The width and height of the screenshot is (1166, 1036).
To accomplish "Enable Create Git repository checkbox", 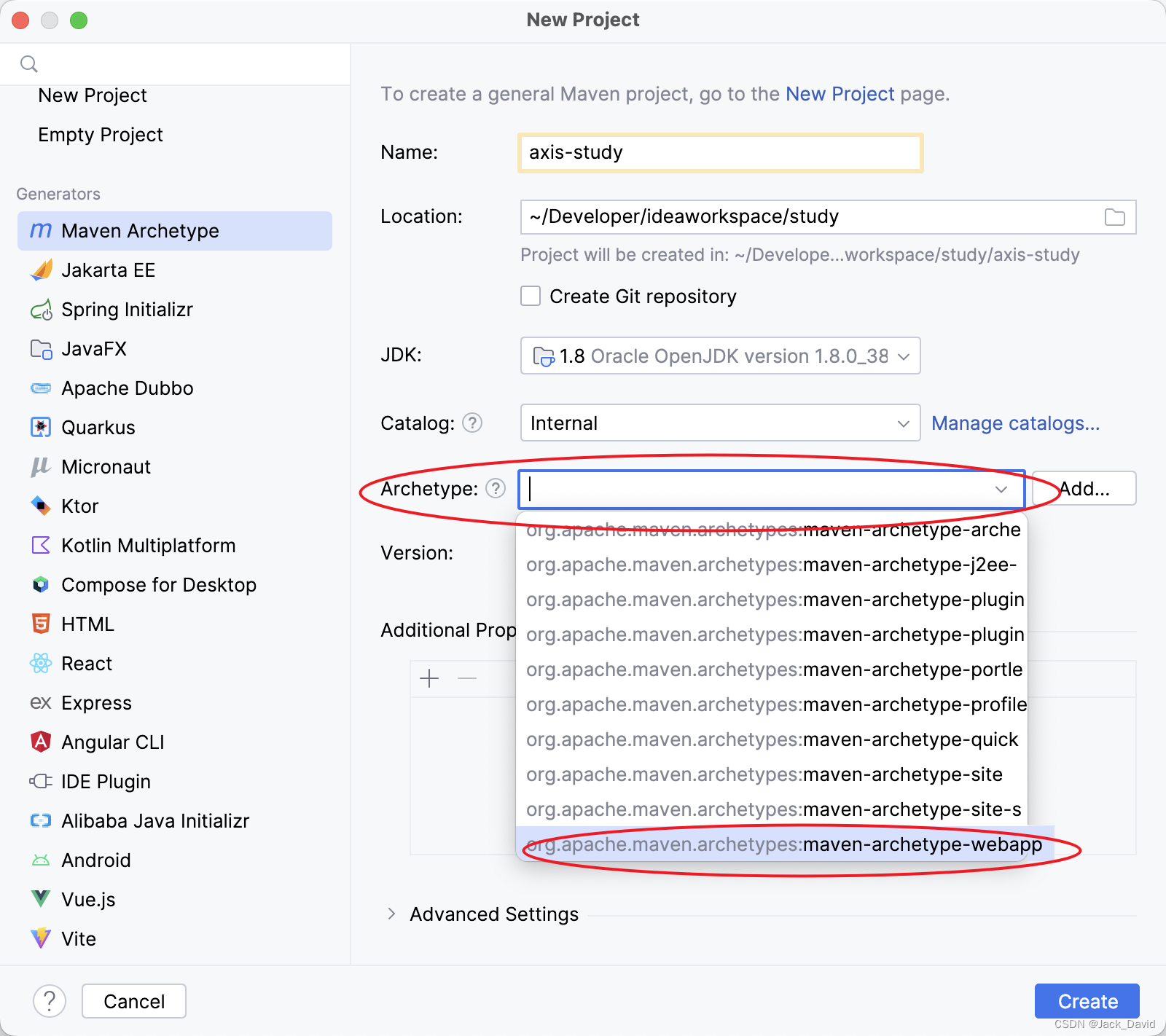I will [x=531, y=296].
